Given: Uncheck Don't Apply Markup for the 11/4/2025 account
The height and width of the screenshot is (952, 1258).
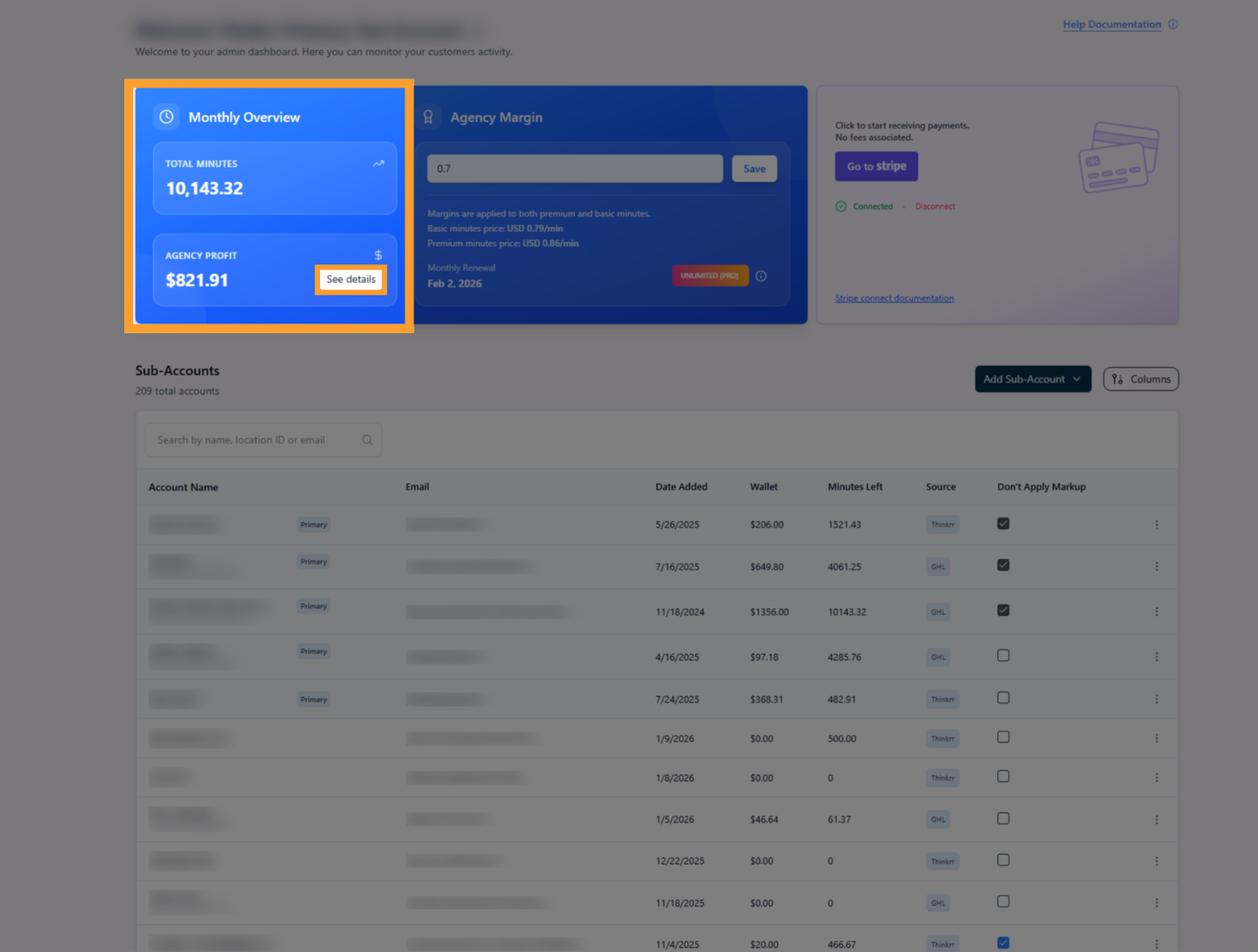Looking at the screenshot, I should click(1003, 943).
